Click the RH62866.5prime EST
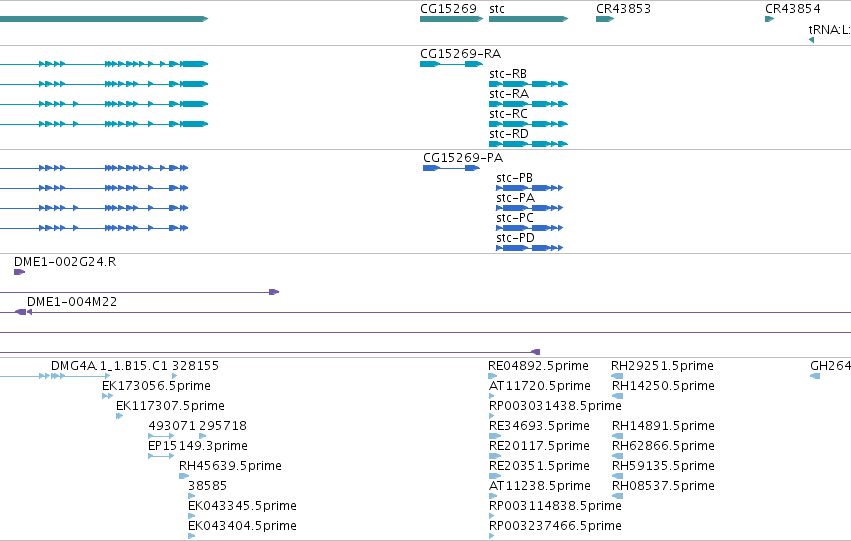The image size is (851, 541). point(618,456)
